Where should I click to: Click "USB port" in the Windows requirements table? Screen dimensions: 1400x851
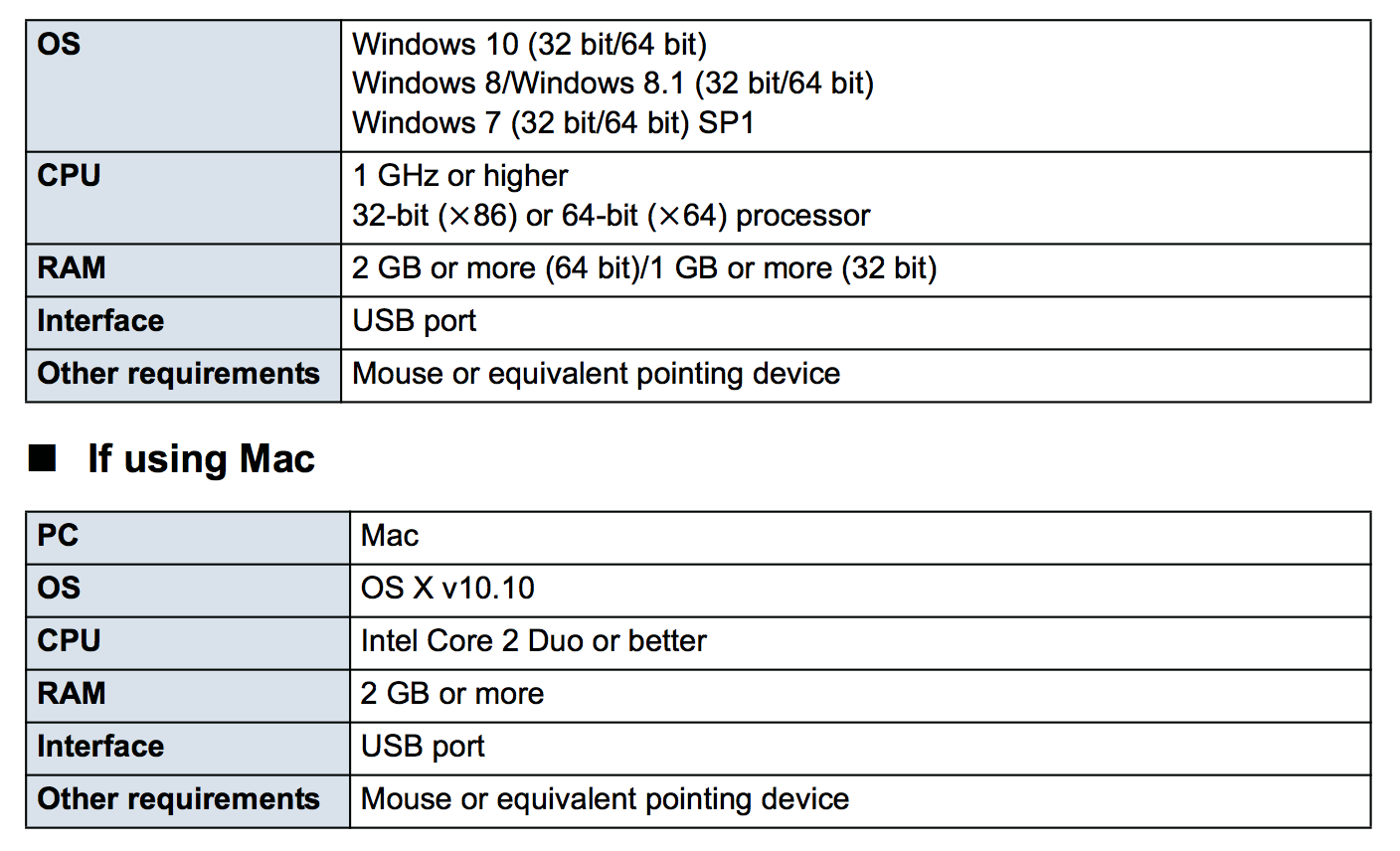pos(414,321)
